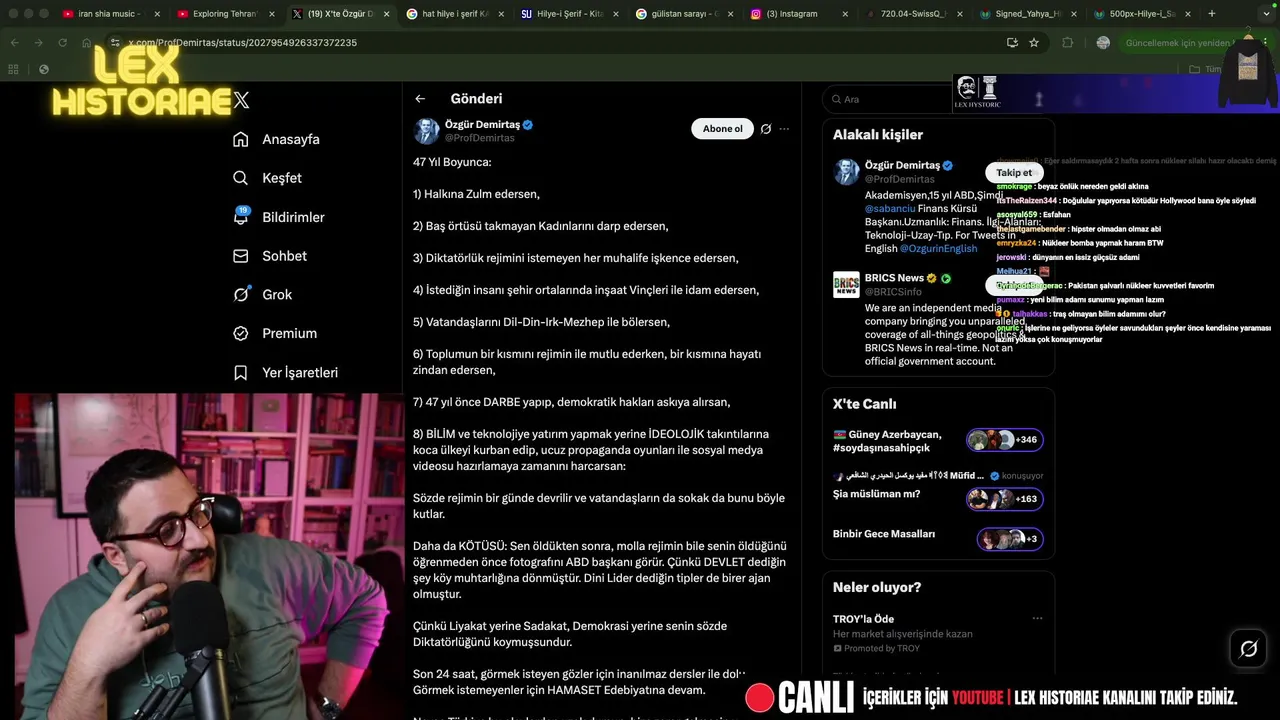Viewport: 1280px width, 720px height.
Task: Click the @sabanciu mention link
Action: pos(890,209)
